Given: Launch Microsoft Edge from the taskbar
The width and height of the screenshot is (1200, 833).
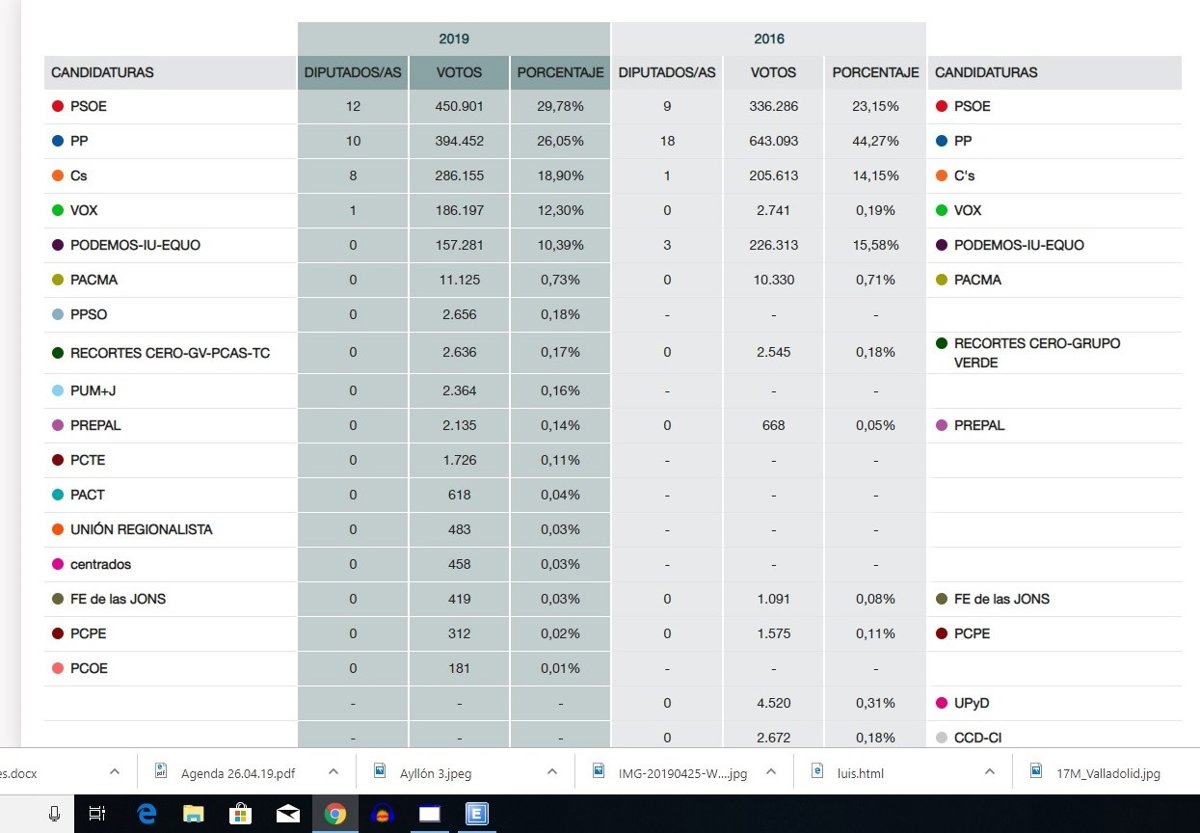Looking at the screenshot, I should pyautogui.click(x=147, y=814).
